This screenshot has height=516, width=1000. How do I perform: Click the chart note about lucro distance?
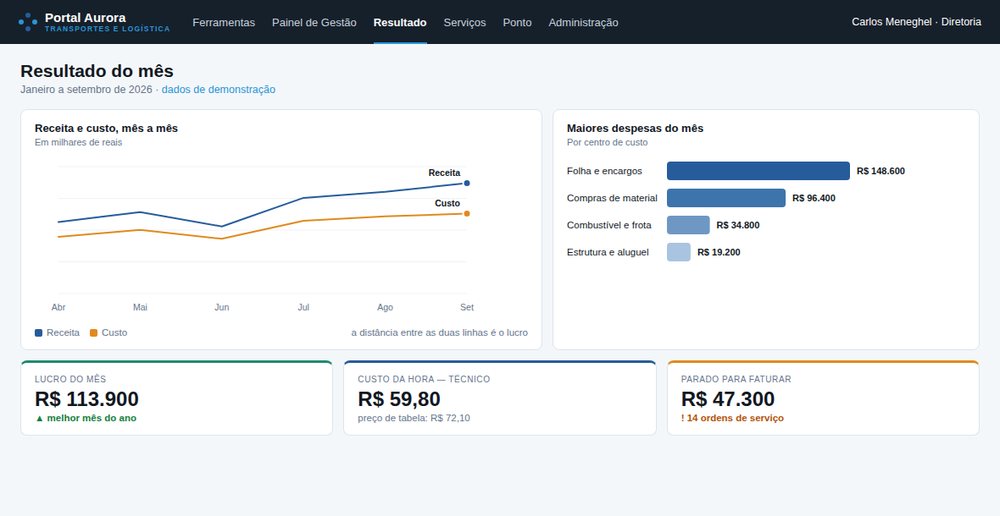[439, 333]
